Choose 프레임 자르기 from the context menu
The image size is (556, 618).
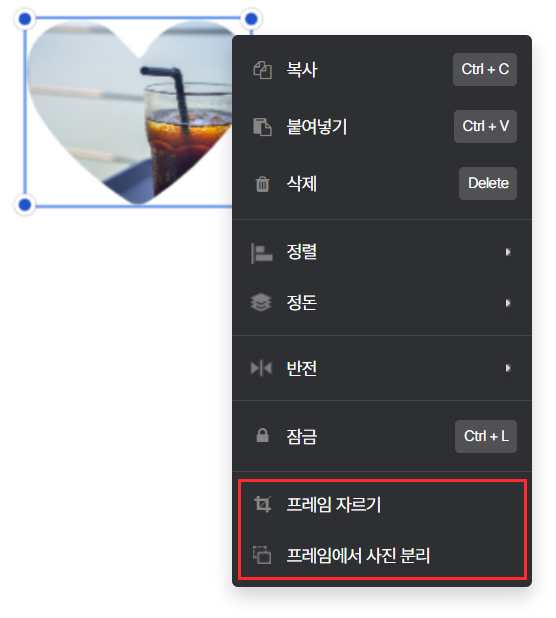click(x=382, y=504)
